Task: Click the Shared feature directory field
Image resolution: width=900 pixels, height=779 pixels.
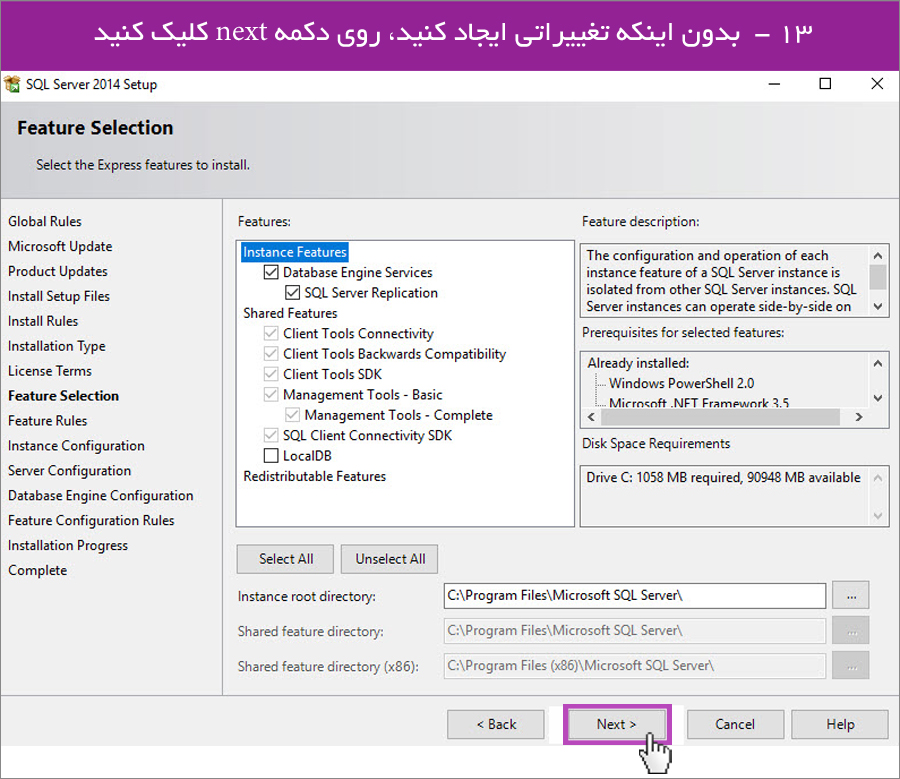Action: pyautogui.click(x=635, y=631)
